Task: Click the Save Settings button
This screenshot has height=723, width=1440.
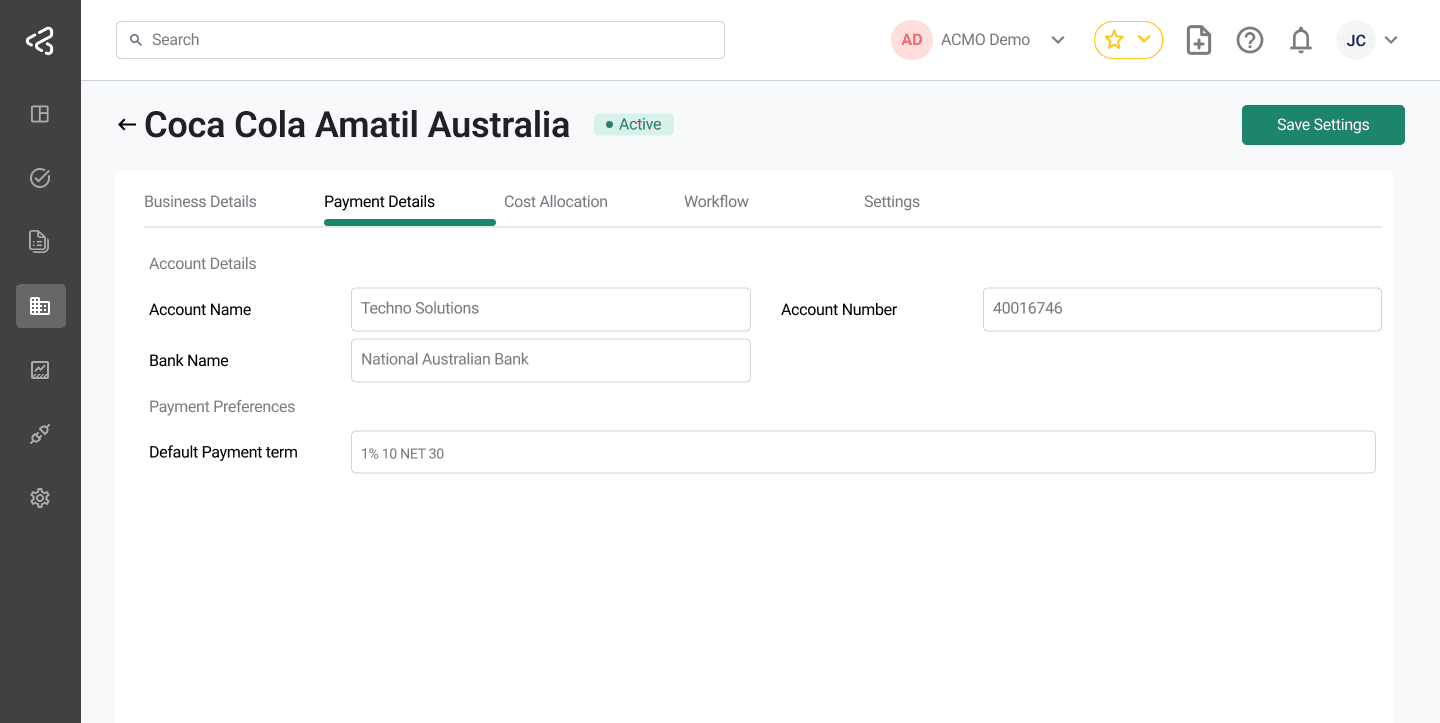Action: tap(1323, 125)
